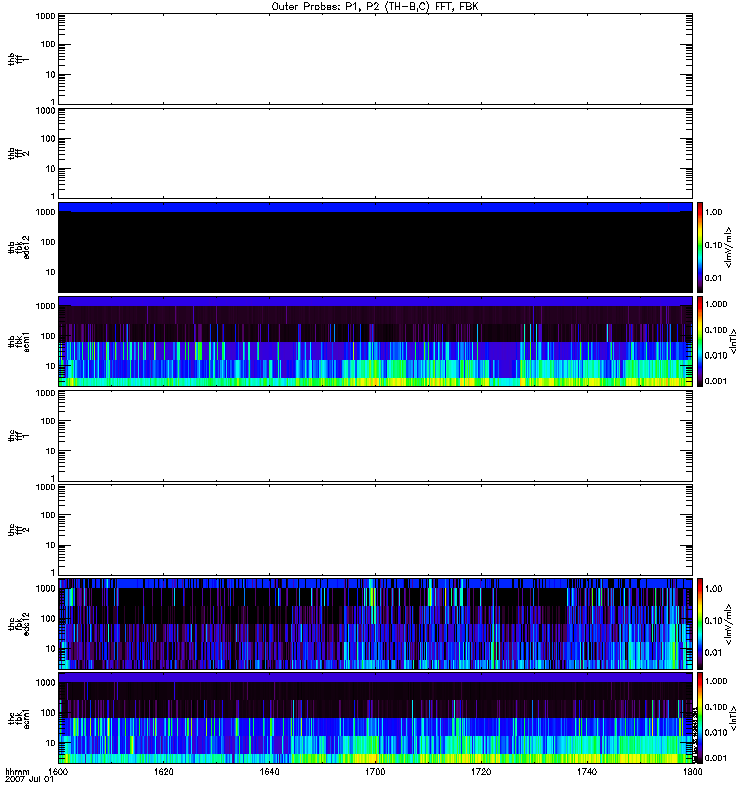Select the THB magnetic field spectrogram panel
Screen dimensions: 750x800
pyautogui.click(x=374, y=341)
